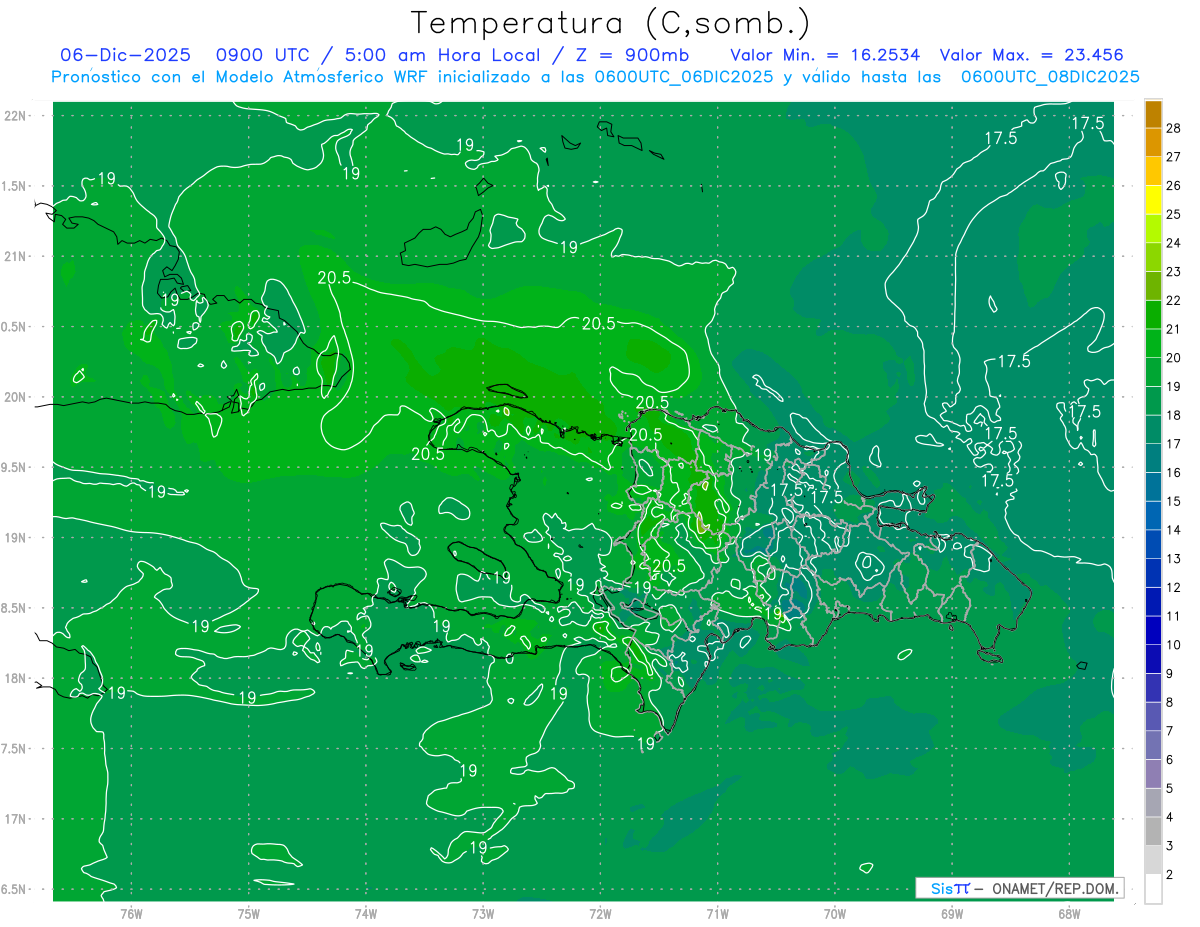The width and height of the screenshot is (1200, 927).
Task: Click the "73W" longitude axis label
Action: click(483, 914)
